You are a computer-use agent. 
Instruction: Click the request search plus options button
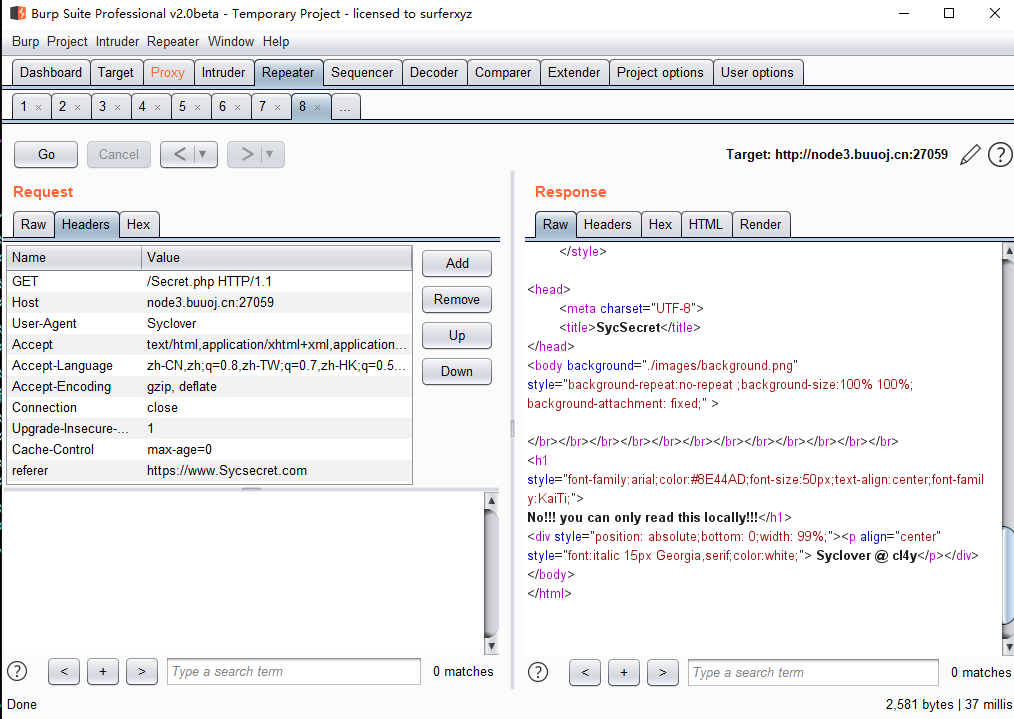[103, 671]
